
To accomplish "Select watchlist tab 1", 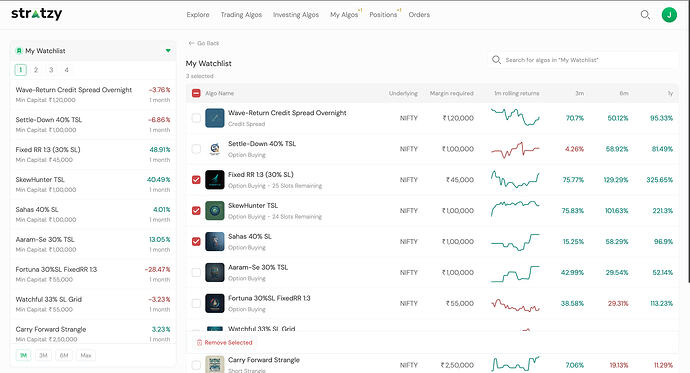I will pos(21,69).
